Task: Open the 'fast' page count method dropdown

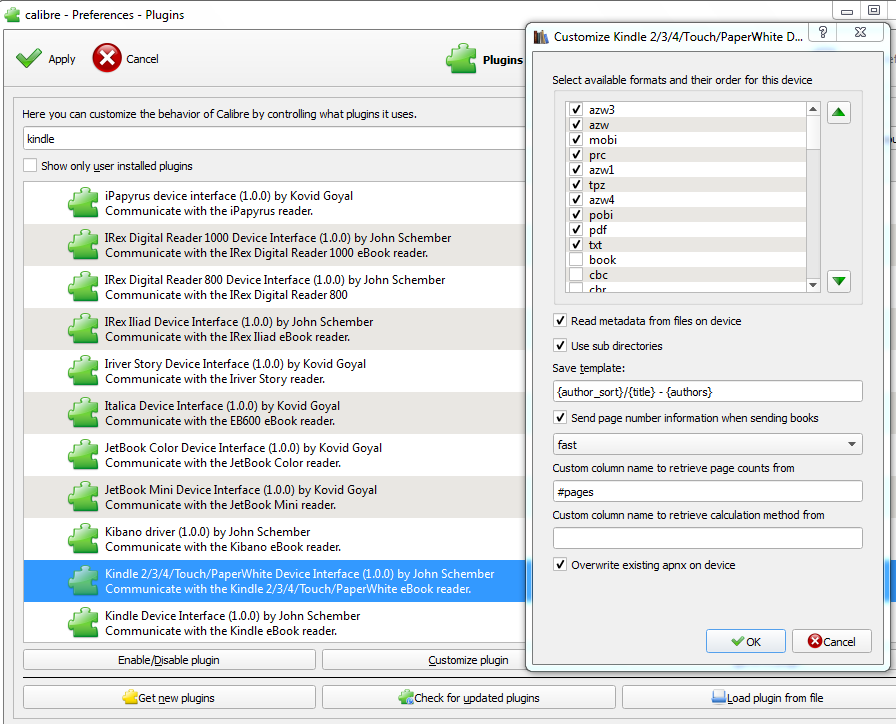Action: coord(707,444)
